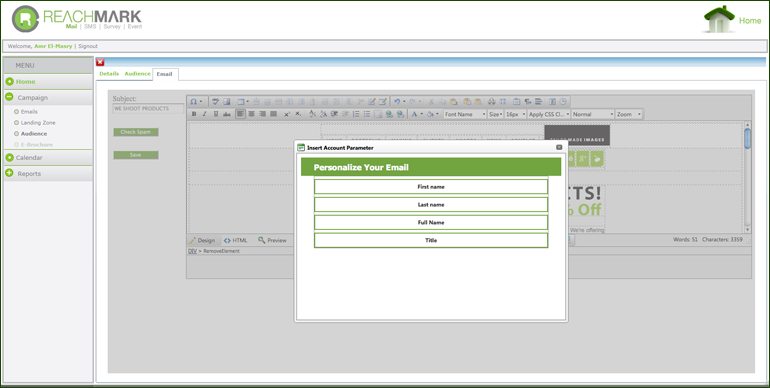
Task: Select the Email tab
Action: click(165, 74)
